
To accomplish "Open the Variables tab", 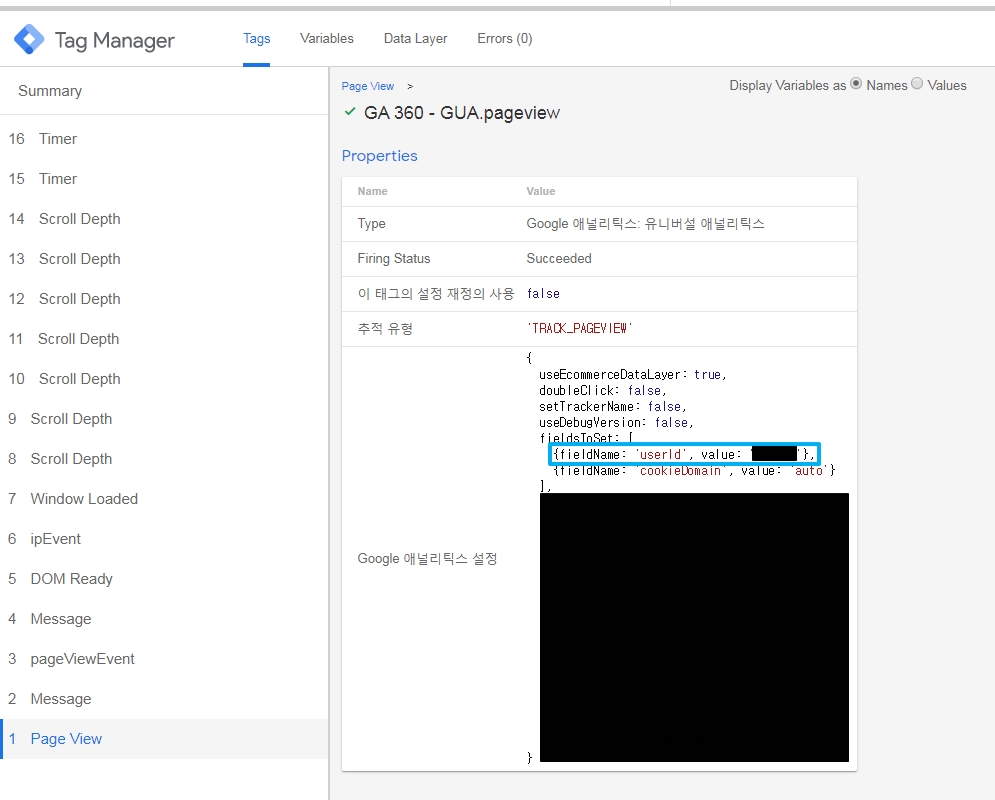I will [x=327, y=39].
